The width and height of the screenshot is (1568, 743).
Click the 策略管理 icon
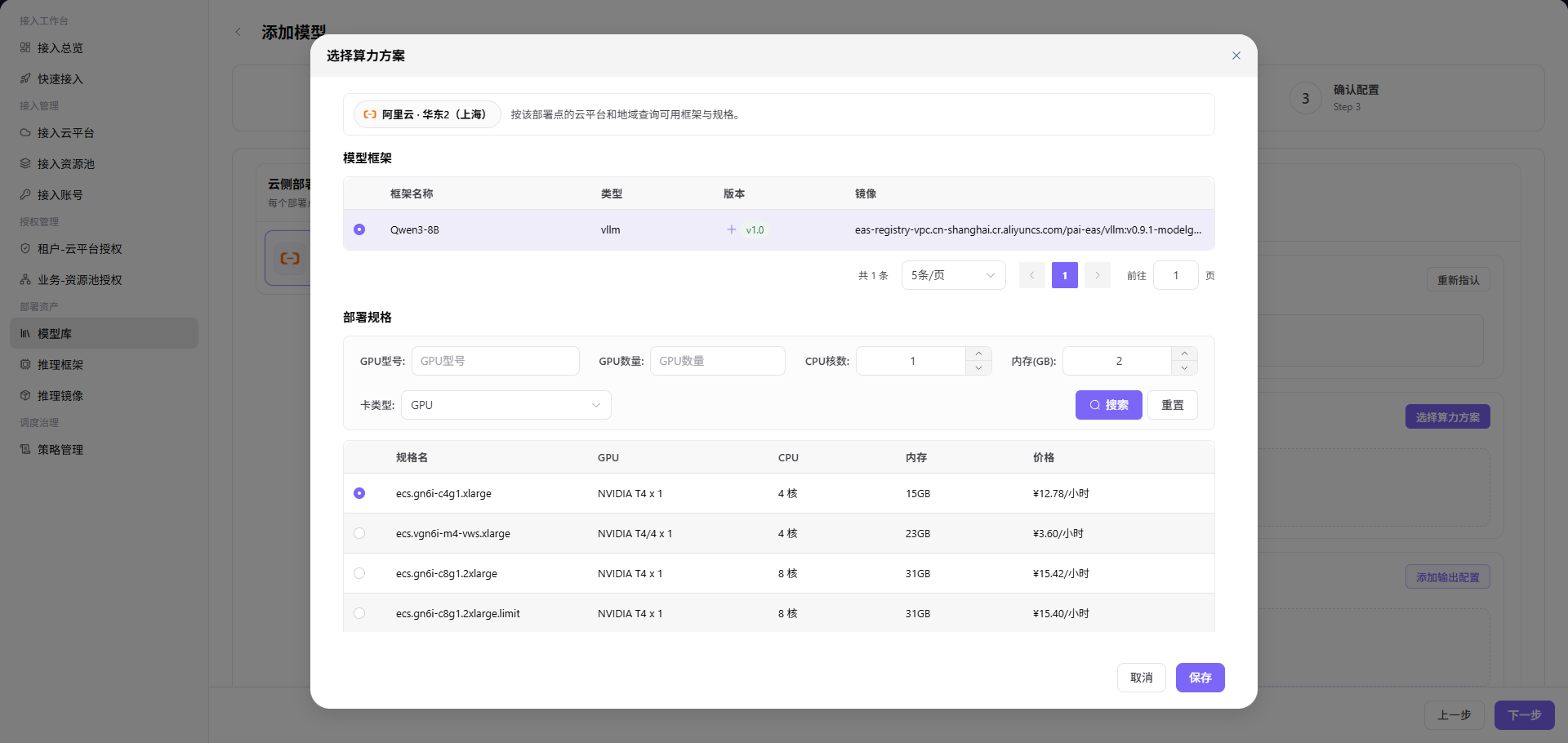click(x=25, y=449)
